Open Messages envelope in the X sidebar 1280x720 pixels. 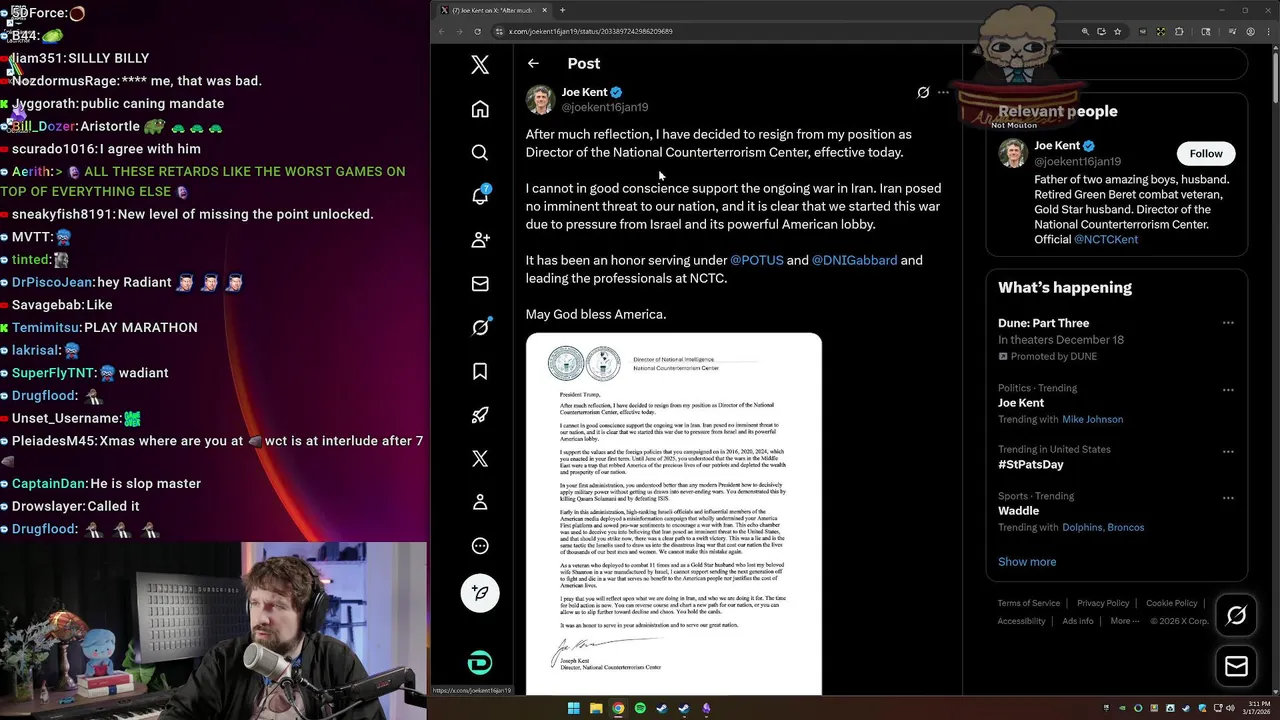pos(480,284)
